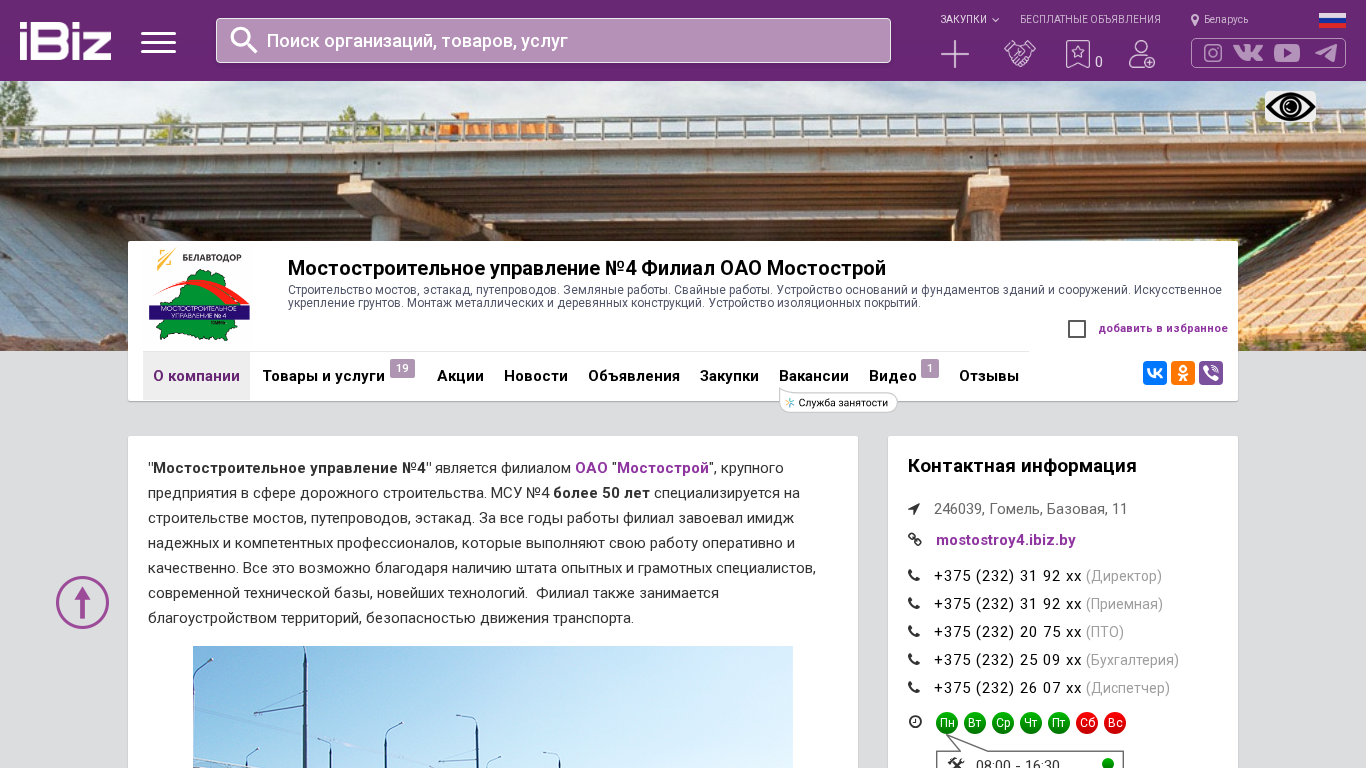This screenshot has height=768, width=1366.
Task: Select Friday (Пт) schedule day
Action: click(x=1059, y=723)
